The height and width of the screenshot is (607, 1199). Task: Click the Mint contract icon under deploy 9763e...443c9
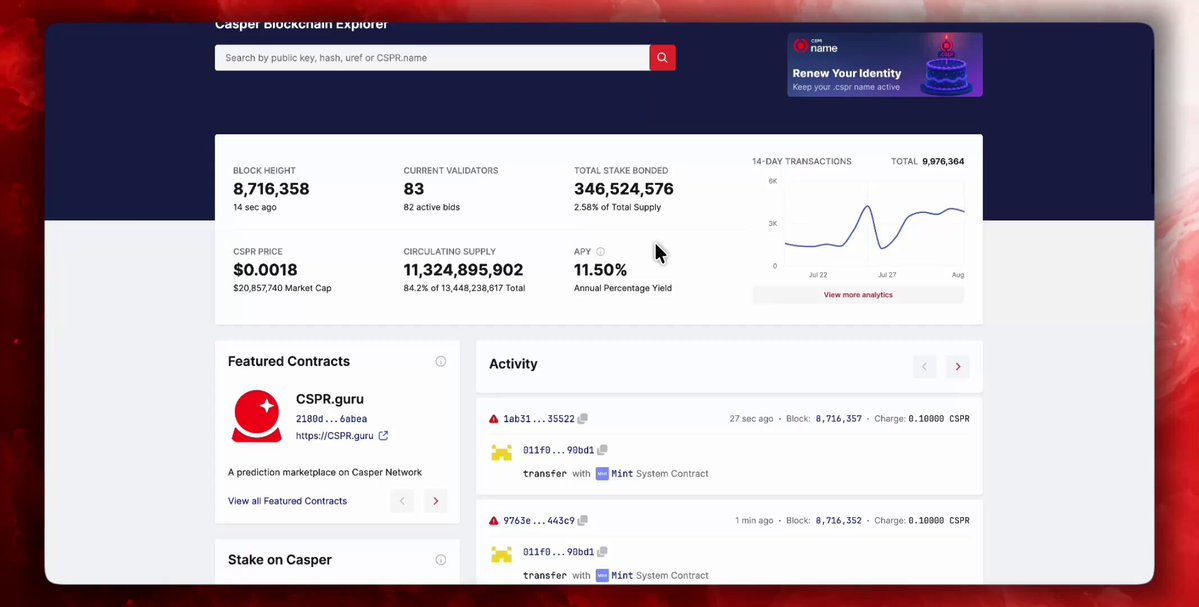[x=603, y=575]
